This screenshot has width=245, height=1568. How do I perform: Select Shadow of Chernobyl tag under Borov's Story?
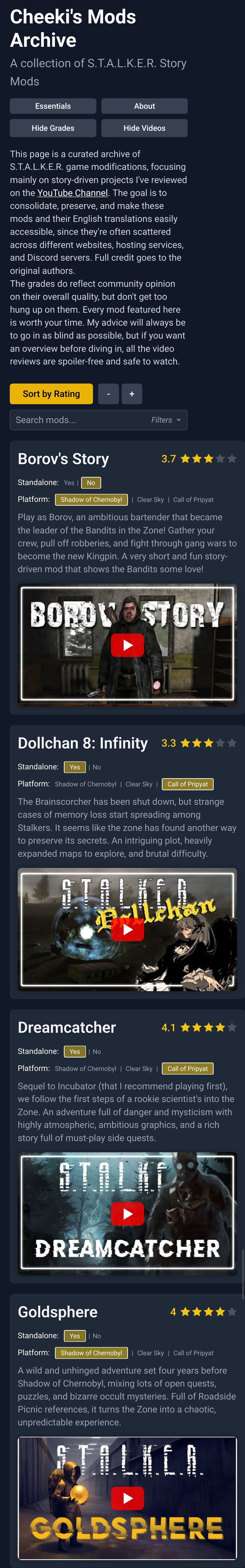click(91, 500)
